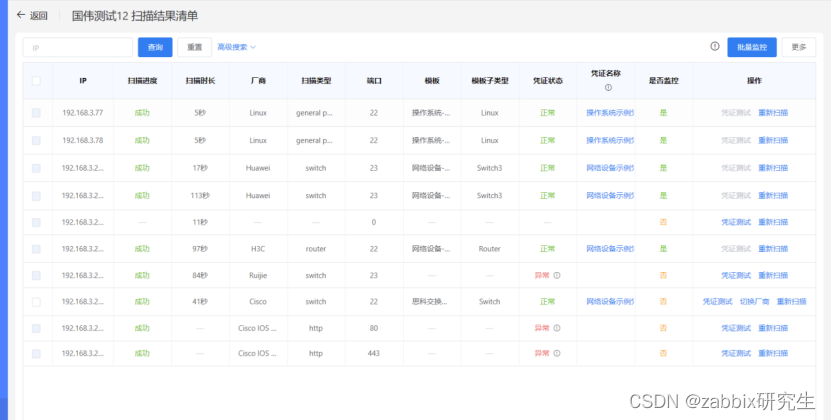
Task: Tick the checkbox of the Cisco 41秒 row
Action: [36, 302]
